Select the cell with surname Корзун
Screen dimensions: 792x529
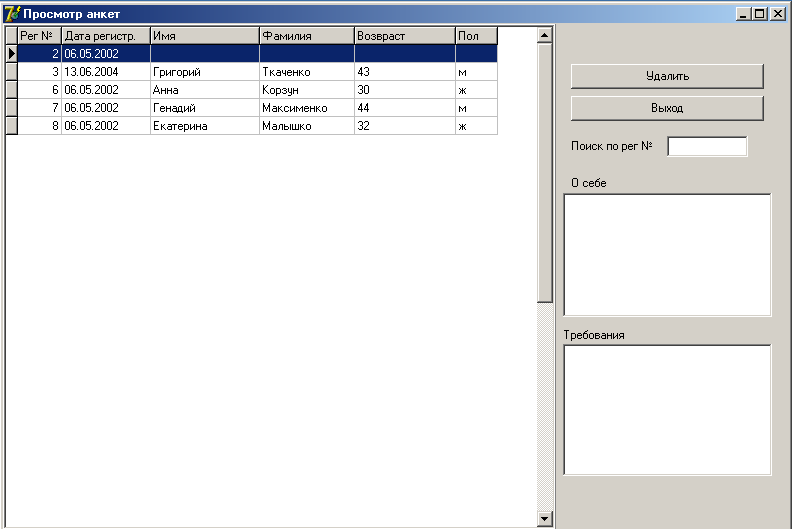pos(306,90)
